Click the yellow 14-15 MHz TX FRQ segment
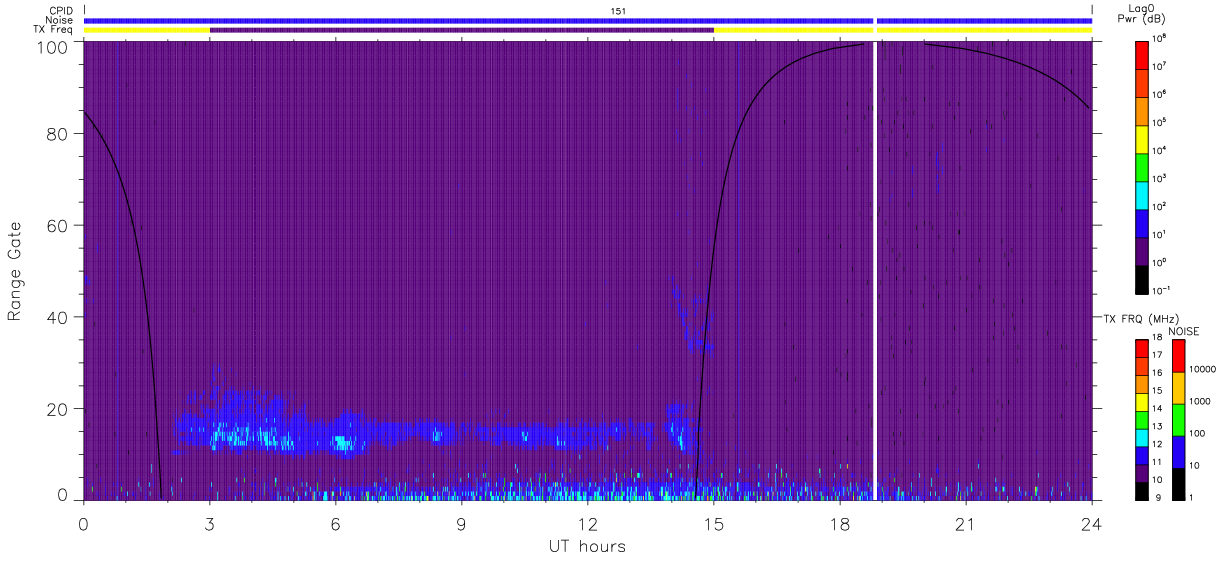The height and width of the screenshot is (567, 1228). 1142,402
